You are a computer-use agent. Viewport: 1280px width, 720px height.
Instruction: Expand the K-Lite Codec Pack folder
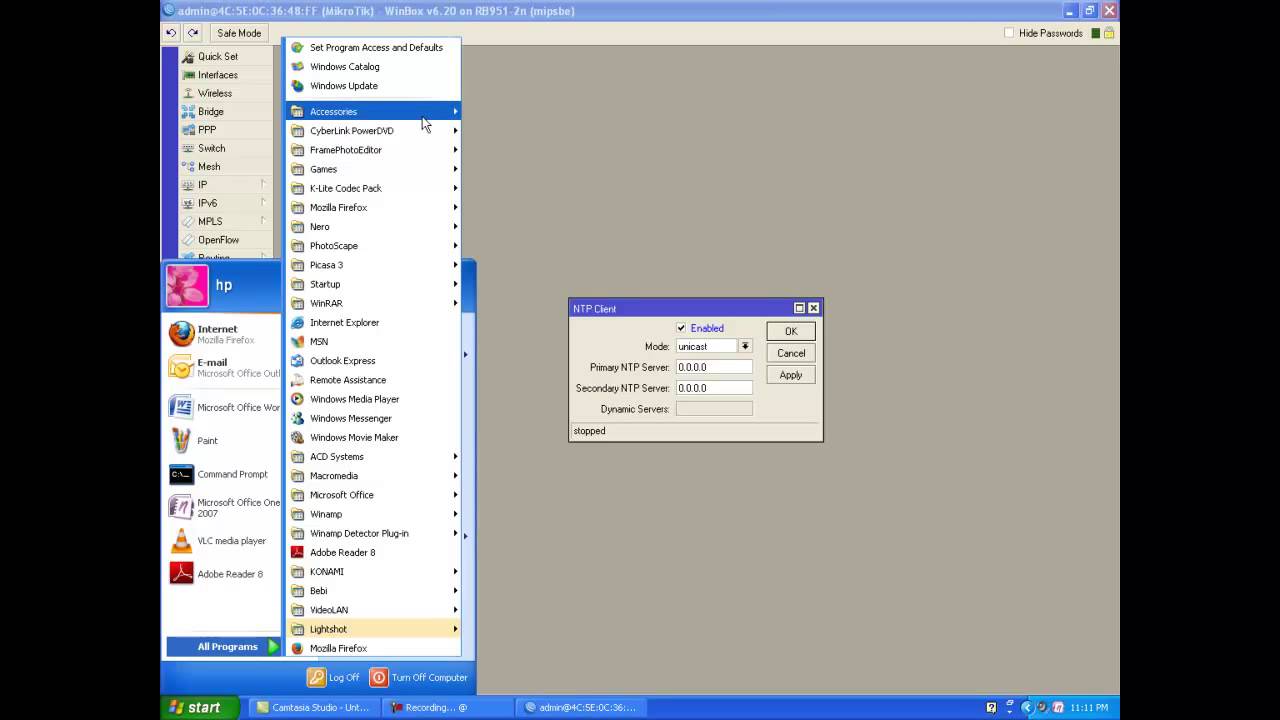coord(373,188)
